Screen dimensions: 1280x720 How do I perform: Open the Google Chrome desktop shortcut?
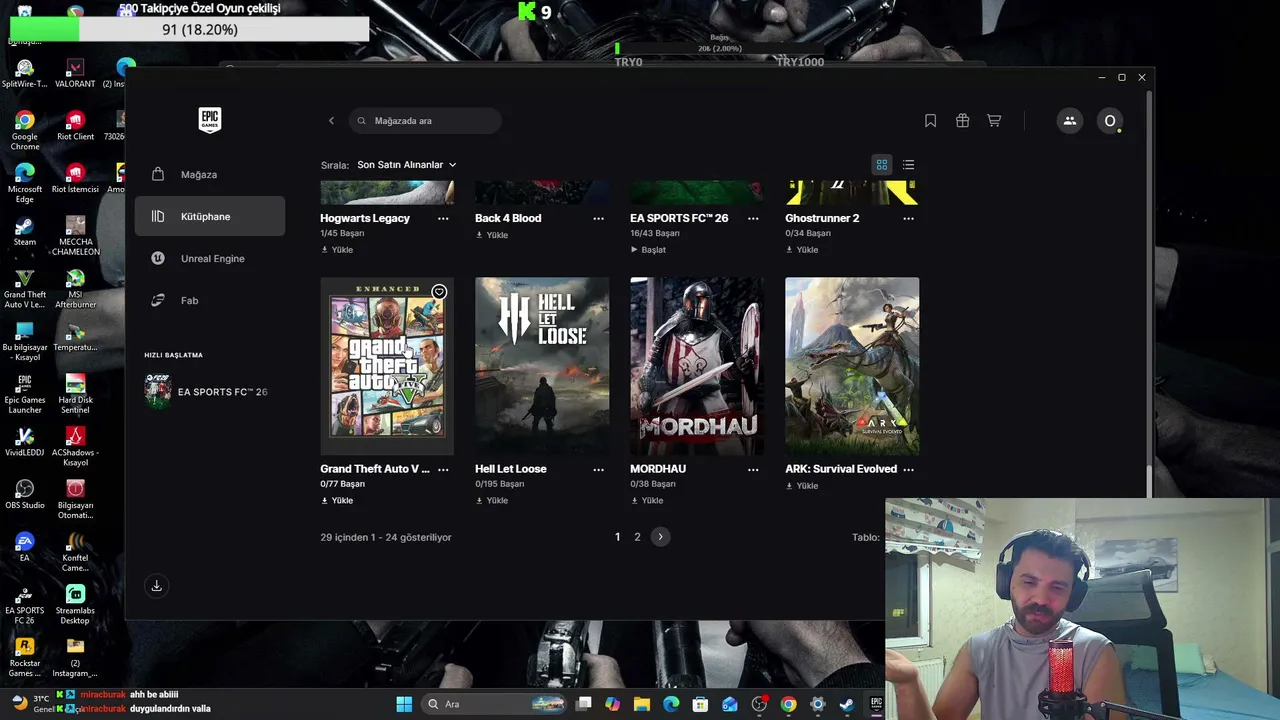[25, 131]
